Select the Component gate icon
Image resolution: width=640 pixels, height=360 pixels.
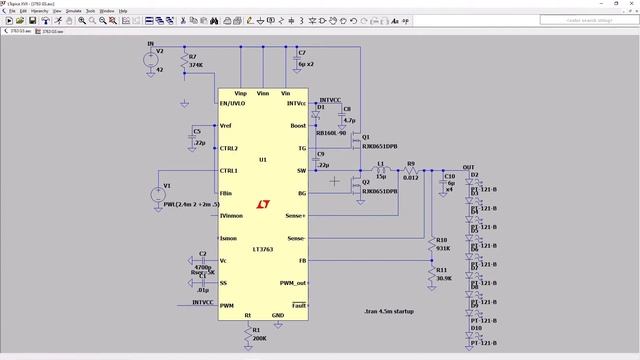322,20
